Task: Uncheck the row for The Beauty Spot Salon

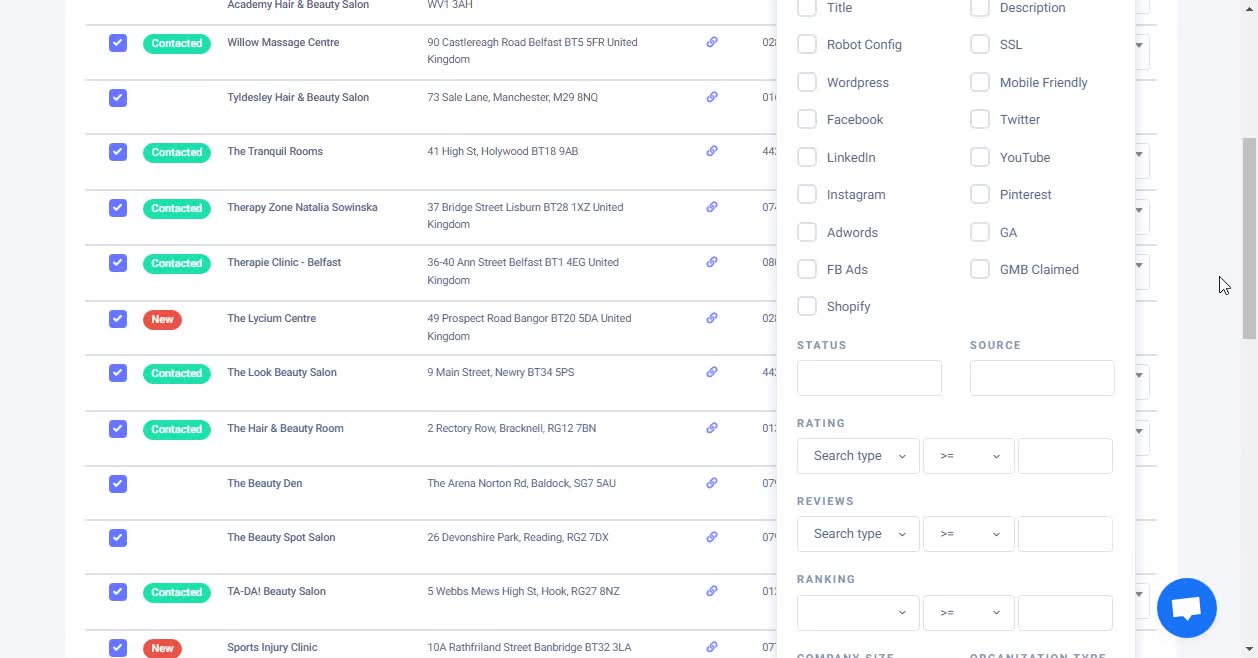Action: [x=118, y=538]
